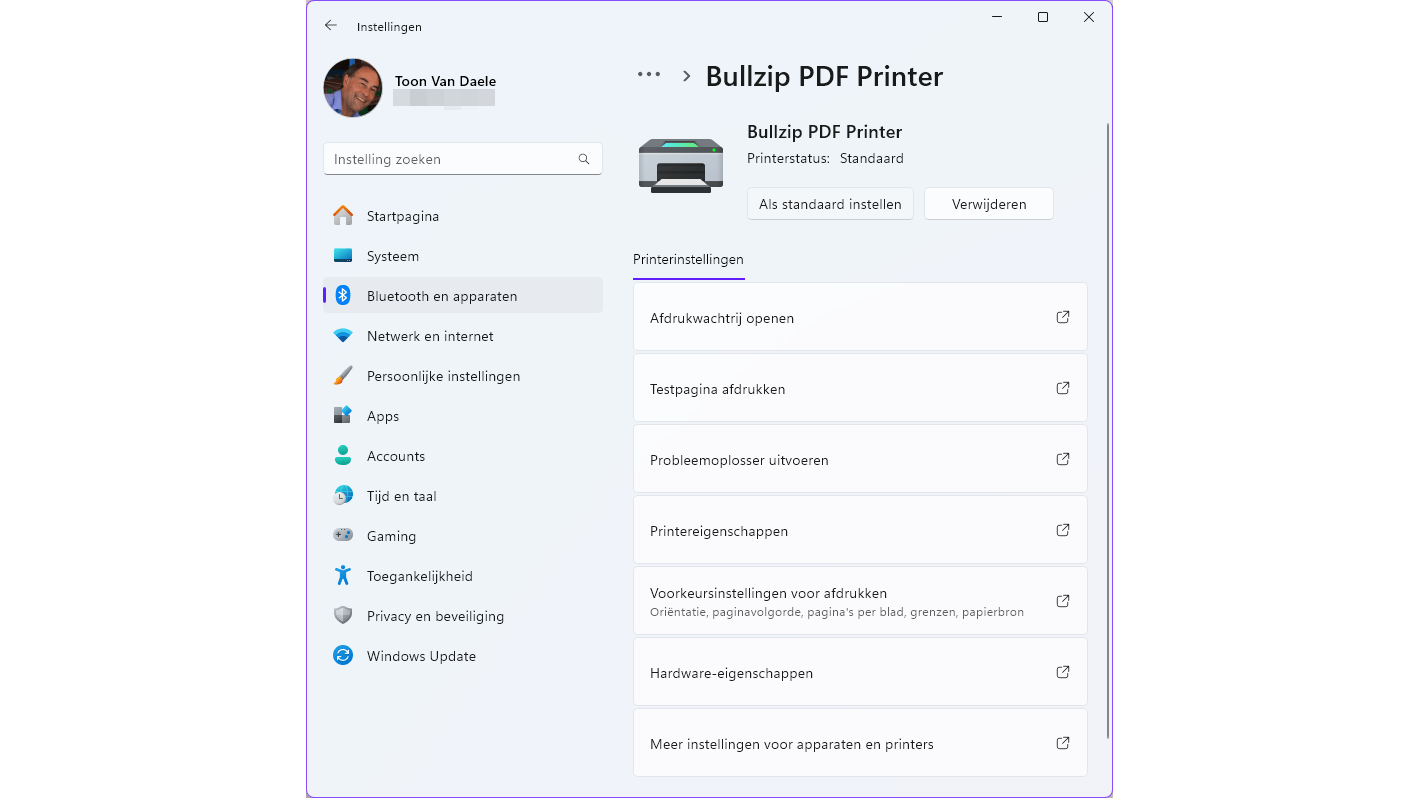
Task: Click the Verwijderen button
Action: coord(989,204)
